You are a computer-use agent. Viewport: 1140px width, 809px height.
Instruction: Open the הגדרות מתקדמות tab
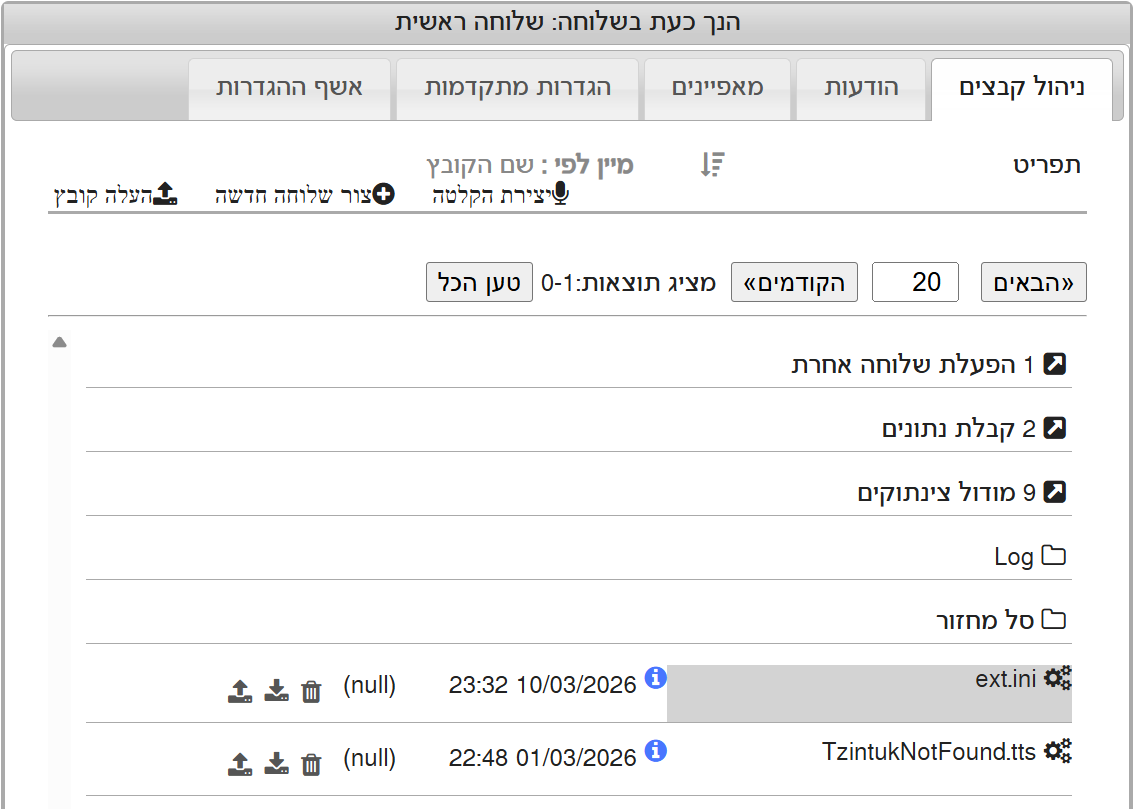coord(517,88)
